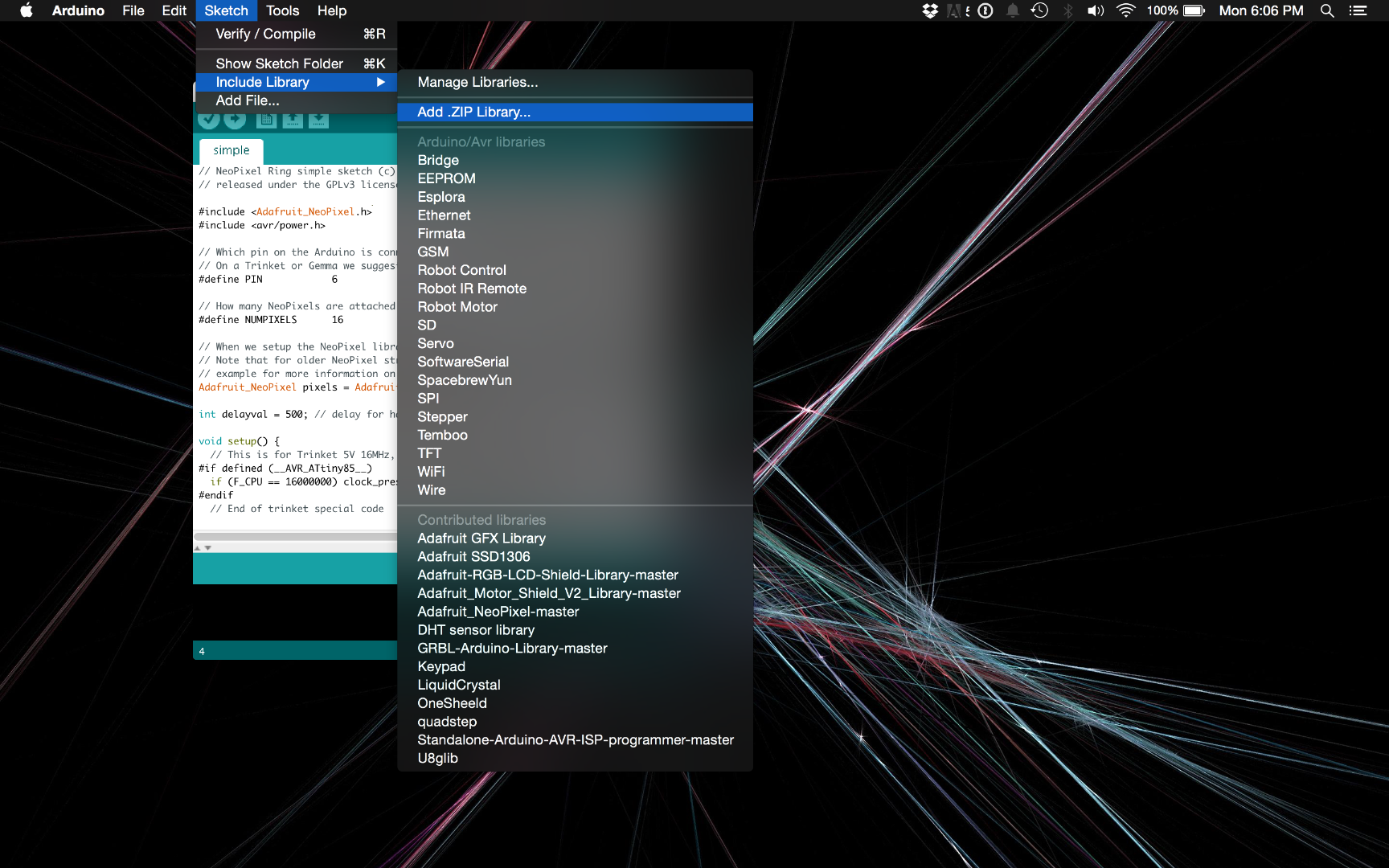Click the console collapse triangle arrows
This screenshot has width=1389, height=868.
(x=203, y=547)
